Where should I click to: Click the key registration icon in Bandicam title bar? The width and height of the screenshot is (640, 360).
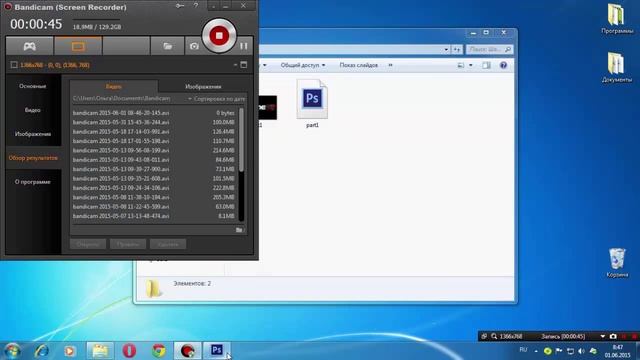(x=180, y=6)
